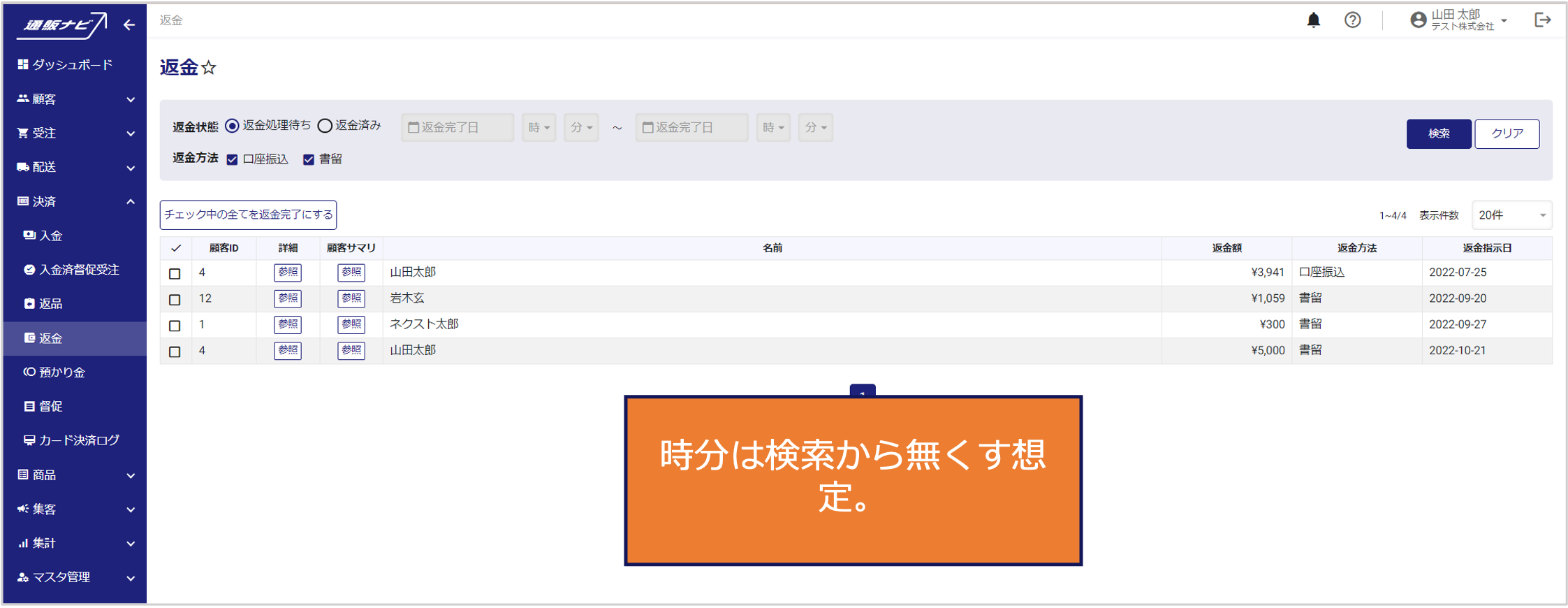Check the row checkbox for 岩木玄
The height and width of the screenshot is (608, 1568).
coord(175,300)
